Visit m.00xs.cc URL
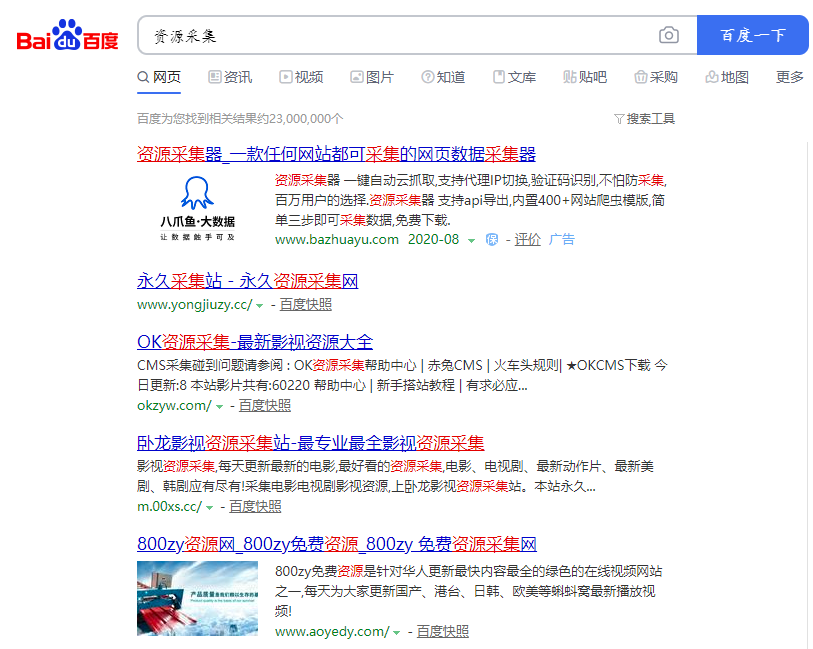The image size is (813, 649). click(170, 506)
